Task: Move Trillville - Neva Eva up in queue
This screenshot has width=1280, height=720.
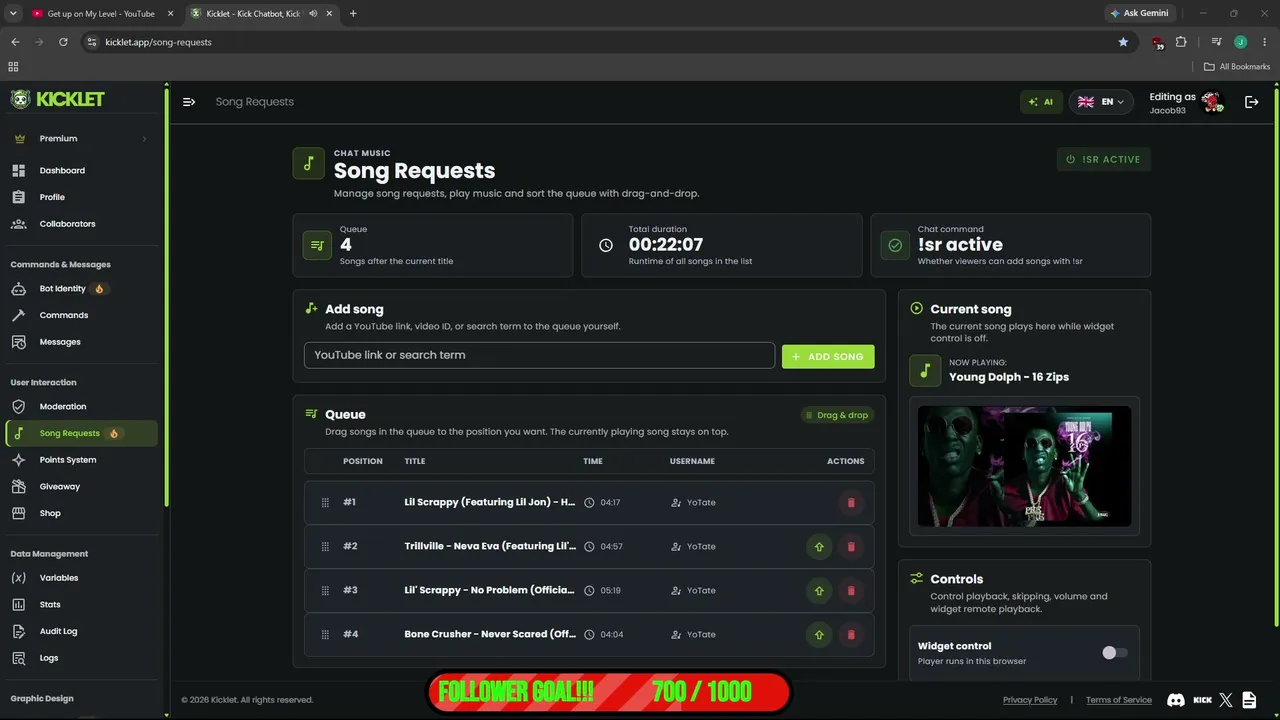Action: pyautogui.click(x=819, y=546)
